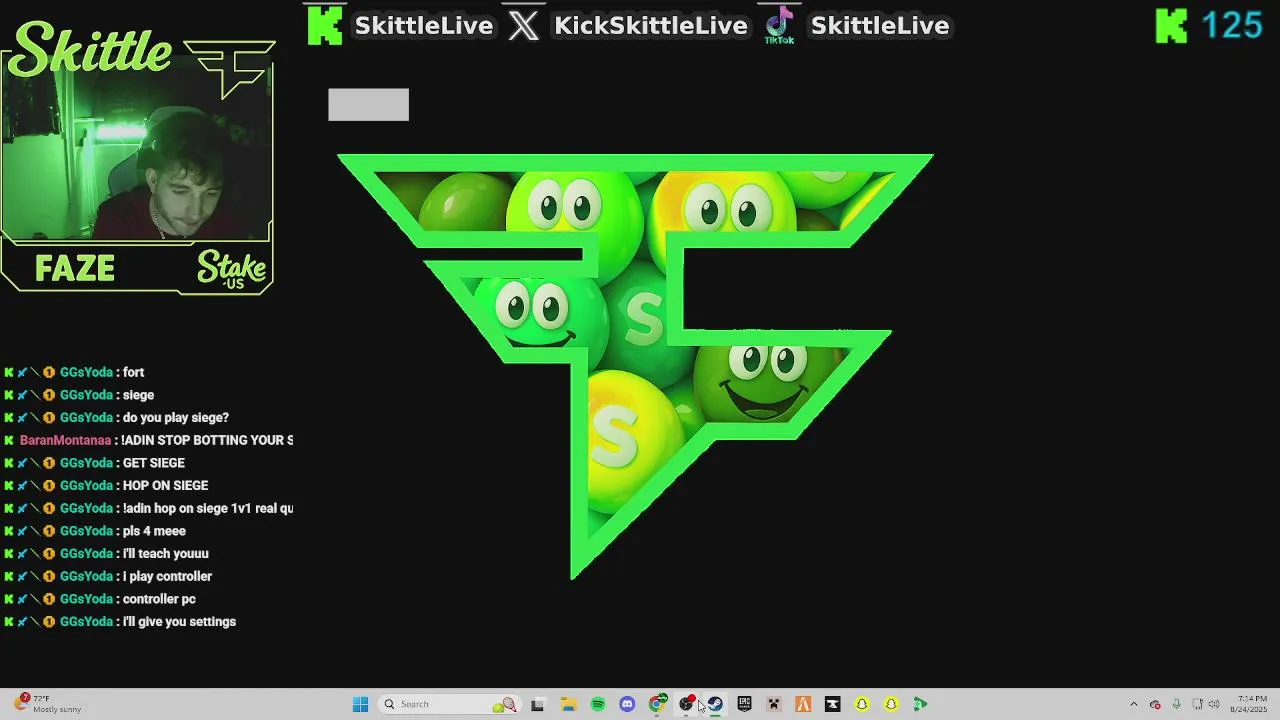Image resolution: width=1280 pixels, height=720 pixels.
Task: Open Task View on the taskbar
Action: point(537,704)
